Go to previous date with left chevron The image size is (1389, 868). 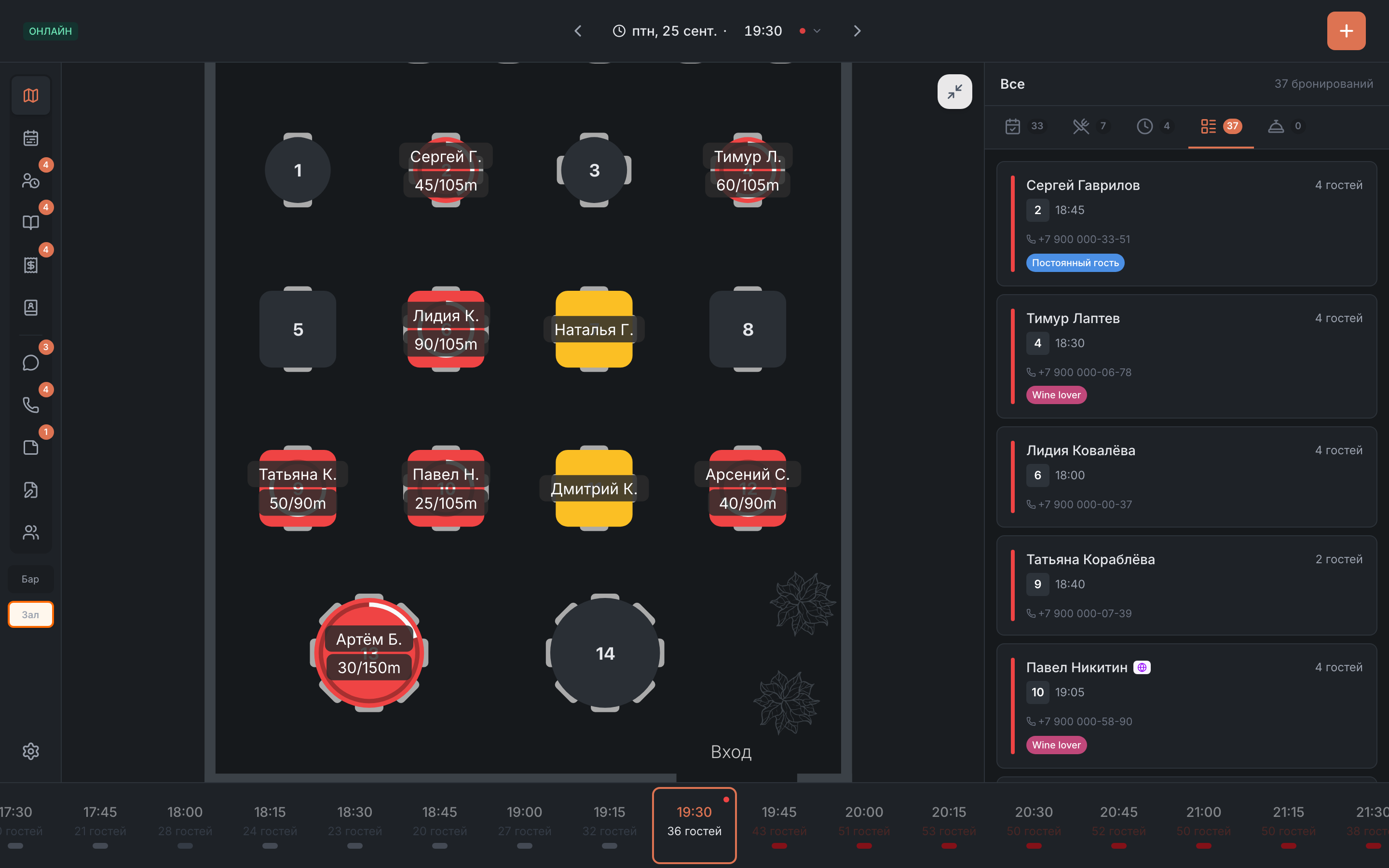click(x=579, y=31)
